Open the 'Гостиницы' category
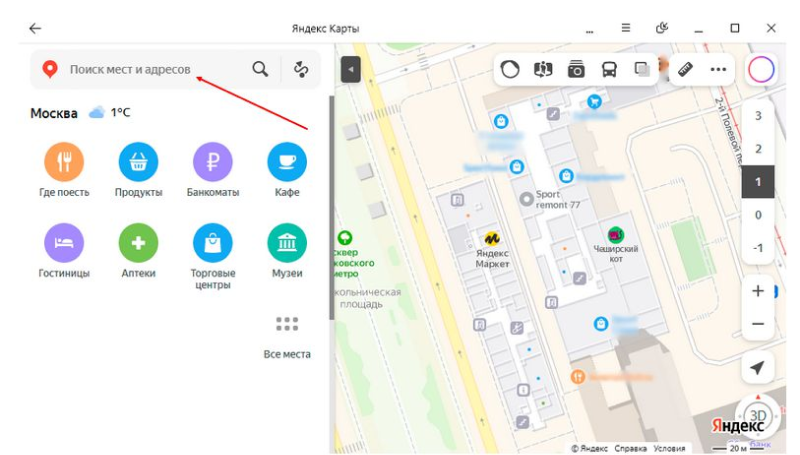The image size is (800, 455). pos(64,251)
